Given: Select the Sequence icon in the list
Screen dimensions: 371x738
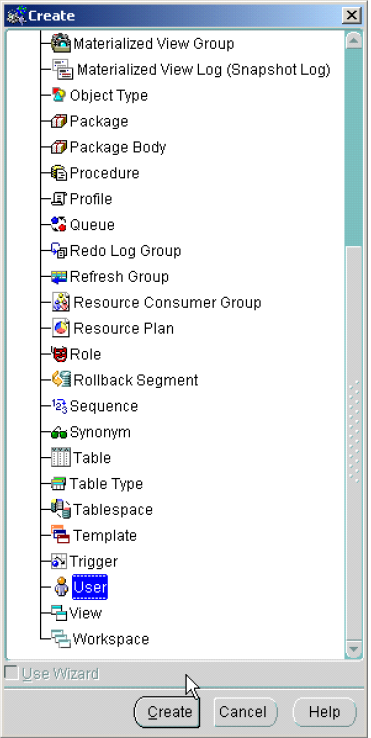Looking at the screenshot, I should pyautogui.click(x=59, y=406).
